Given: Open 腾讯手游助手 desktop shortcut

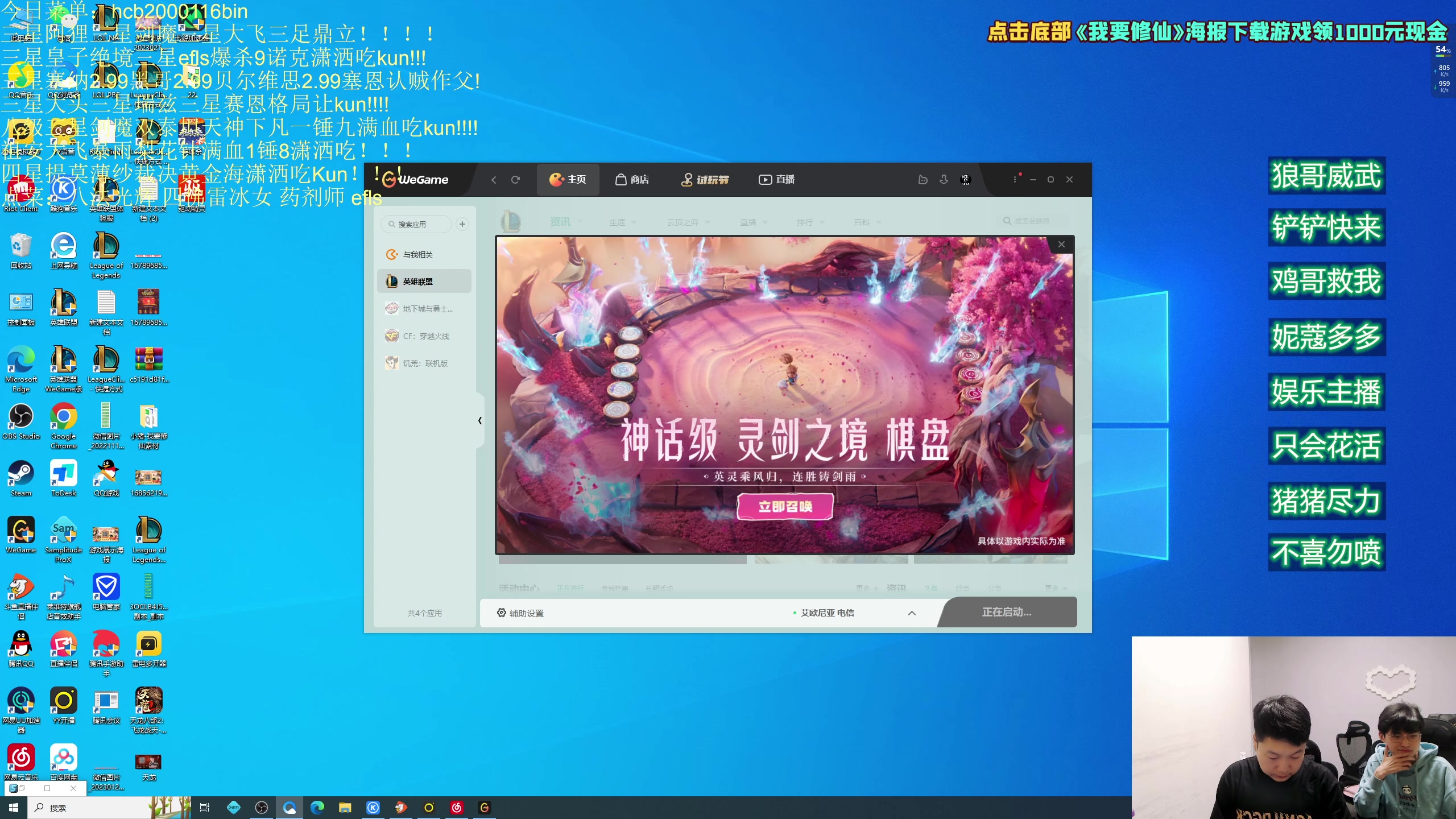Looking at the screenshot, I should pos(106,654).
